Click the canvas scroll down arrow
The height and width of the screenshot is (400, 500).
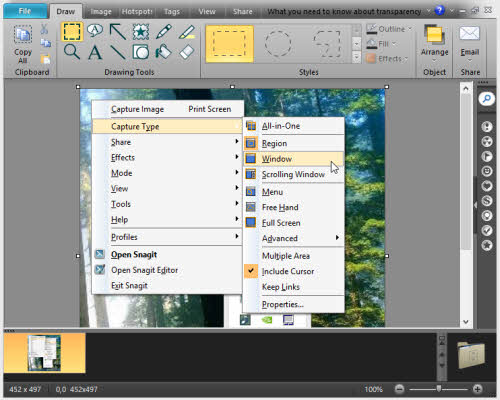tap(466, 322)
